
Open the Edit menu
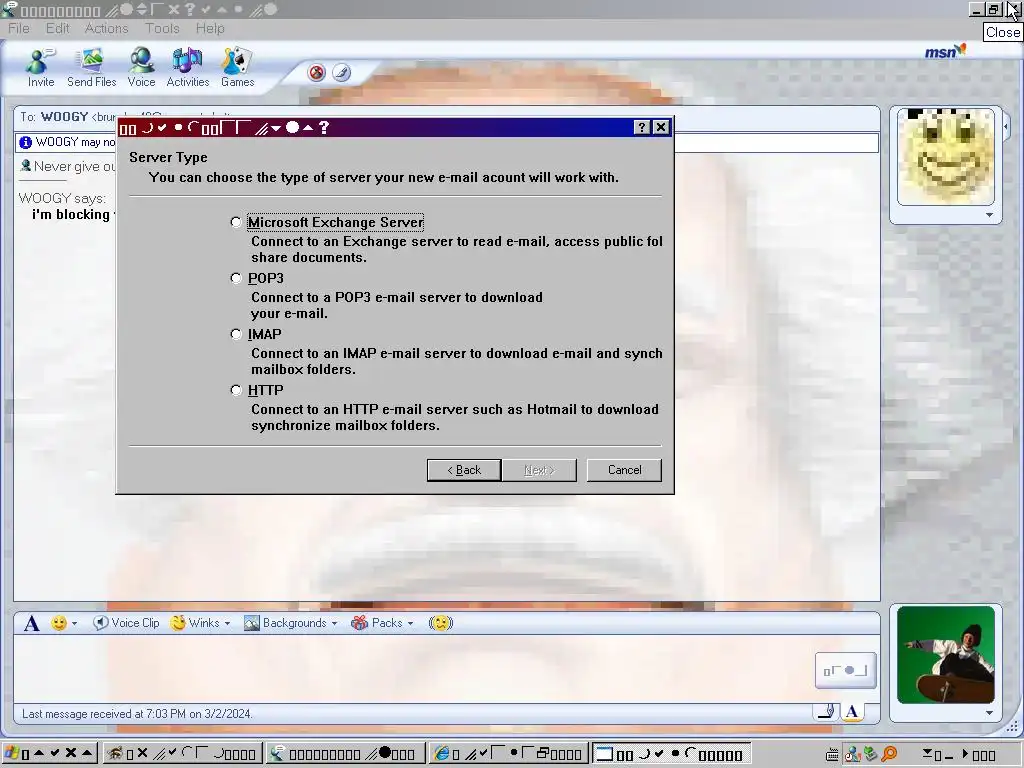coord(57,28)
